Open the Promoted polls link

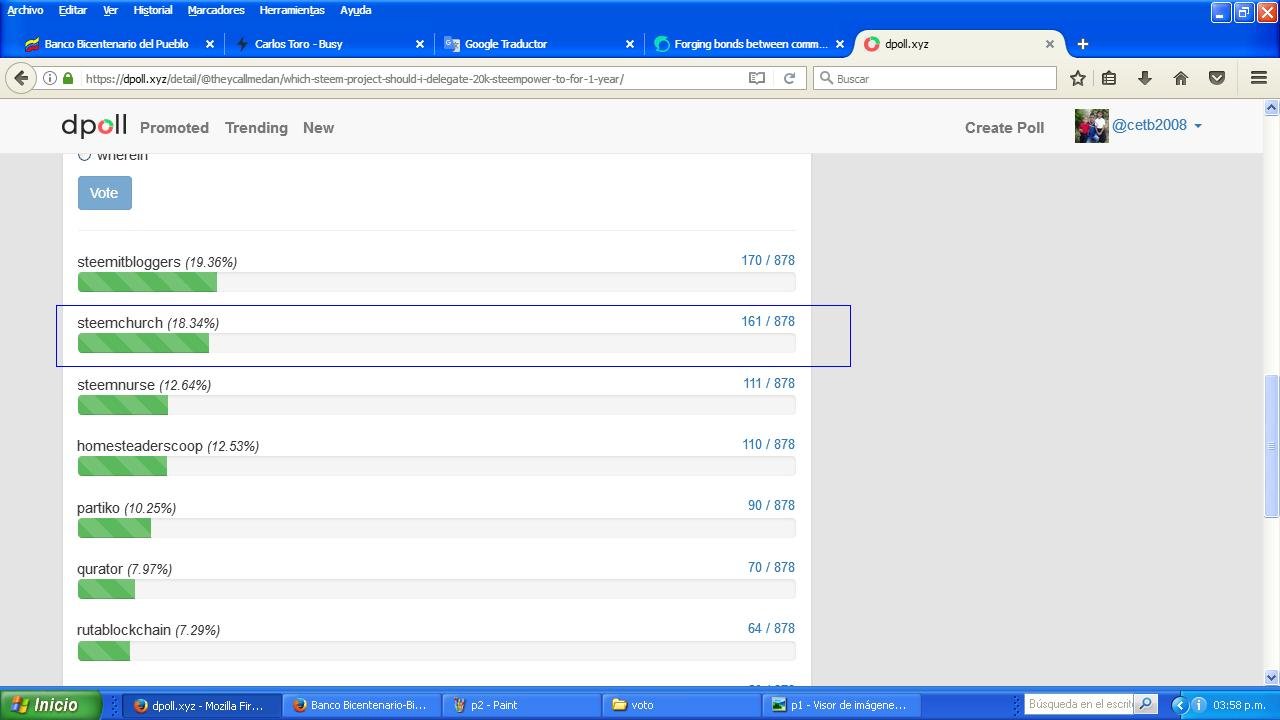coord(174,128)
